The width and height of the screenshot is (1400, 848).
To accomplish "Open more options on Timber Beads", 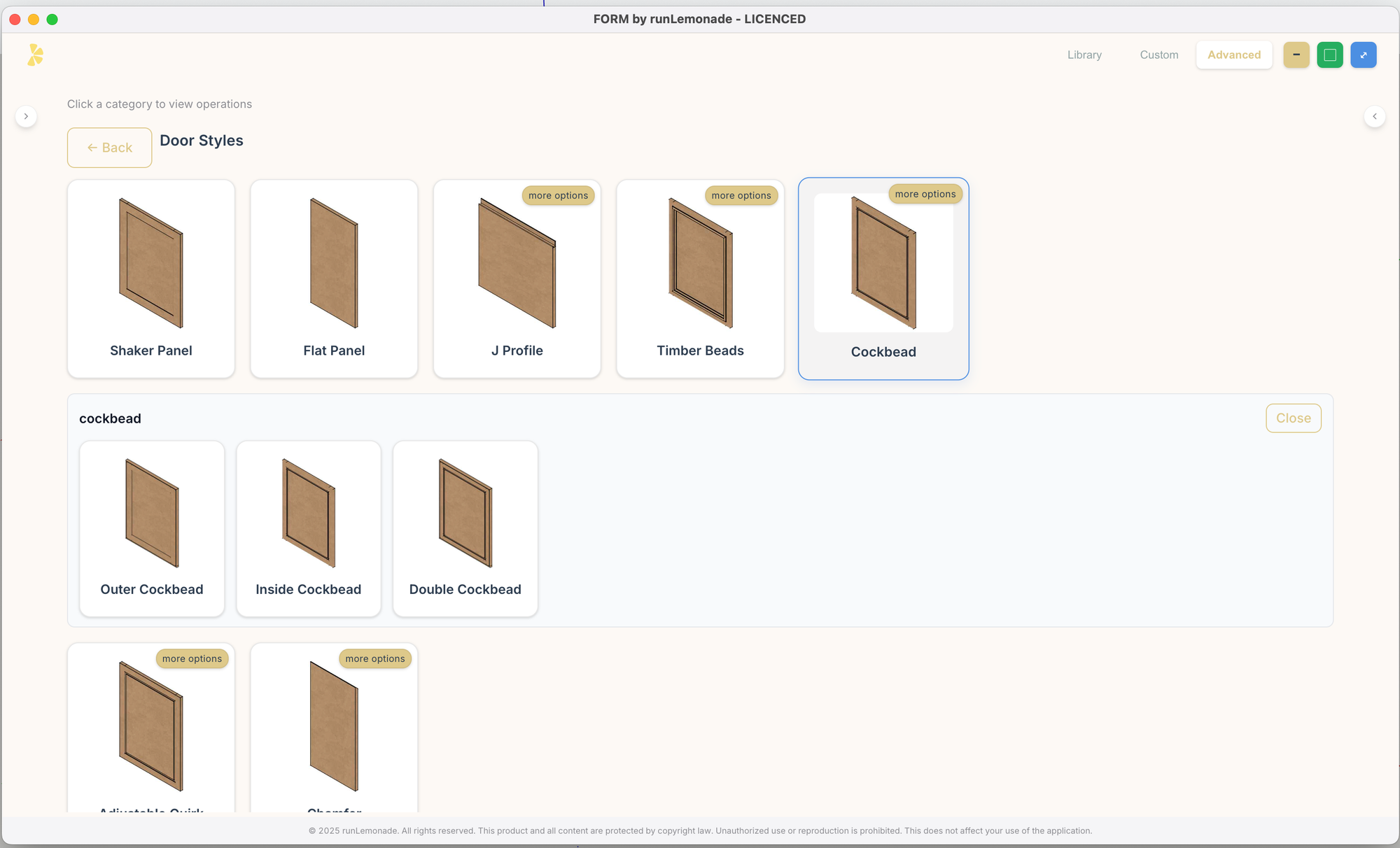I will [741, 196].
